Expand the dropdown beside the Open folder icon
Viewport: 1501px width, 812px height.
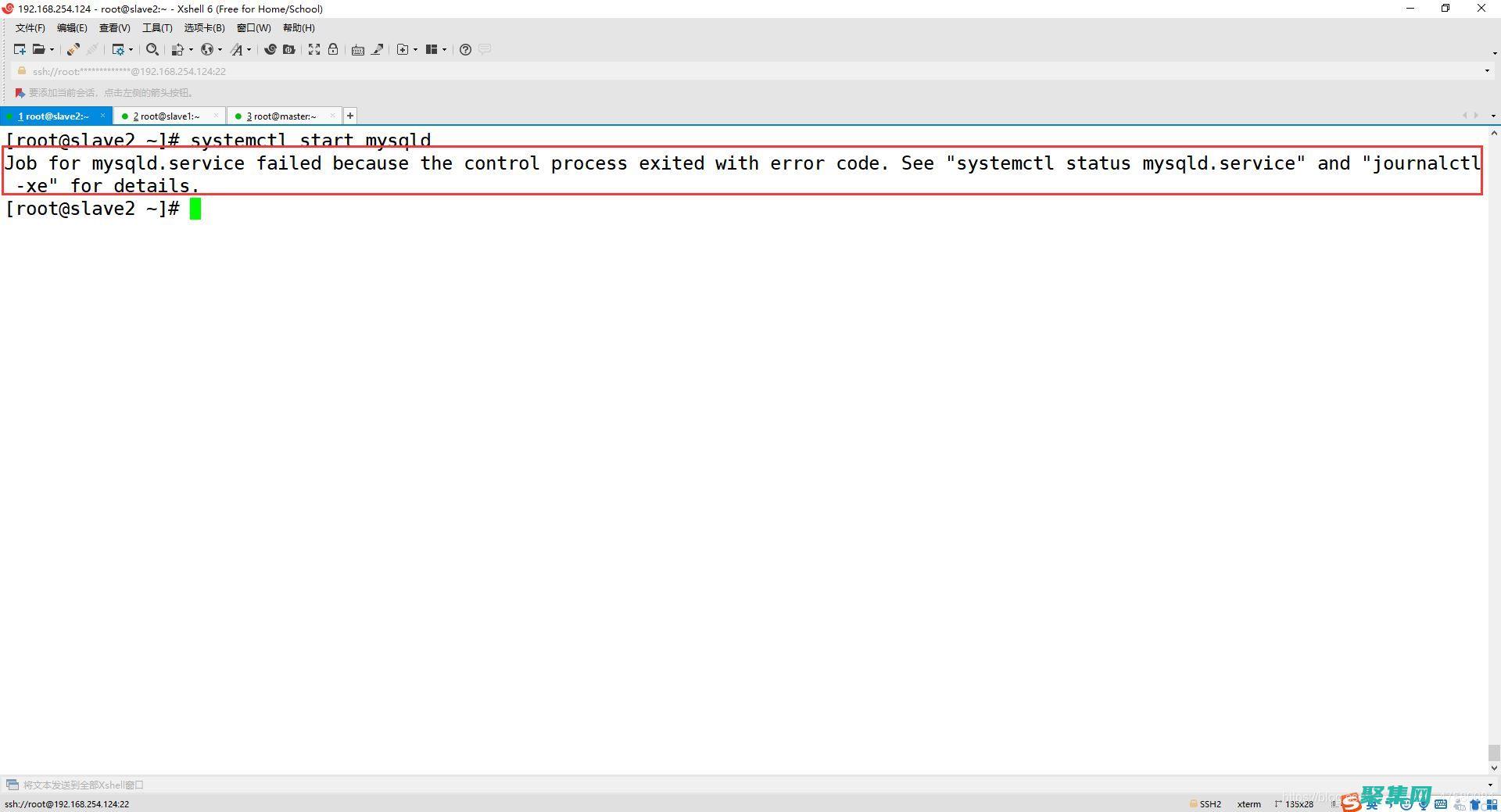[52, 49]
